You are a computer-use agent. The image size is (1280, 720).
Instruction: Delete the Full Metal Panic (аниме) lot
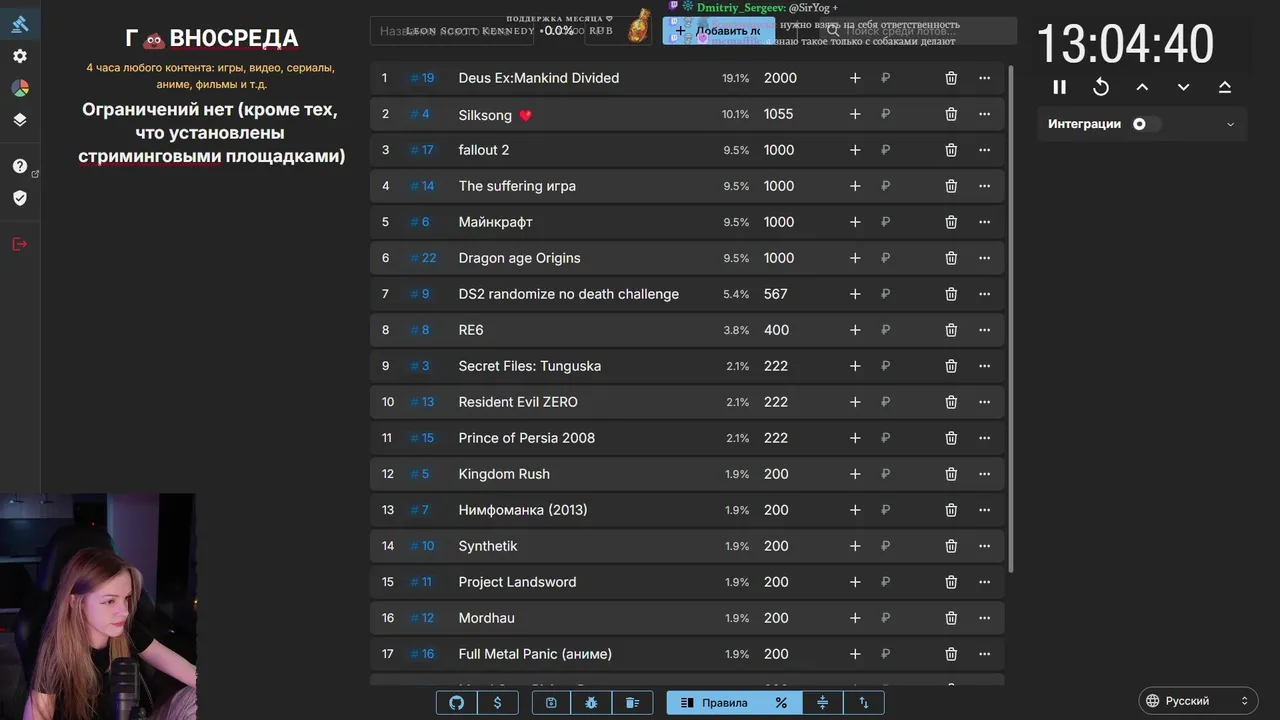951,654
